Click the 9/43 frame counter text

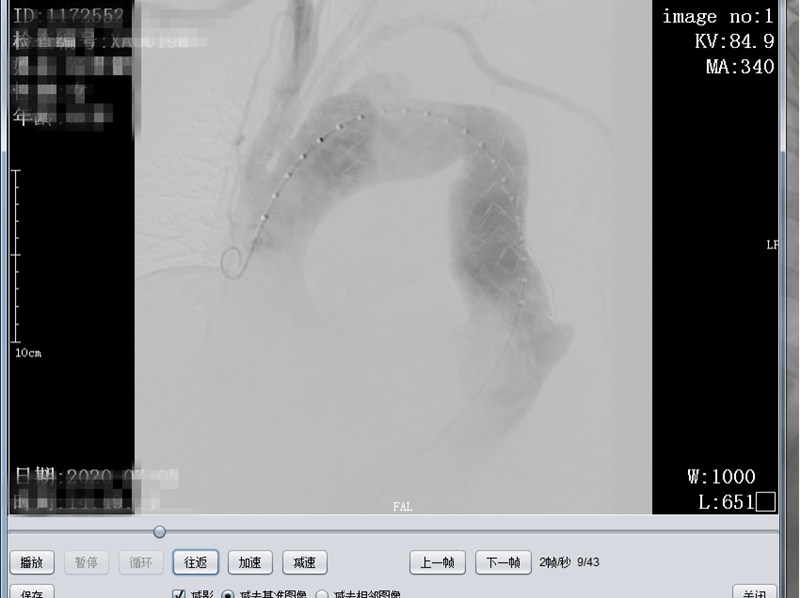point(591,562)
